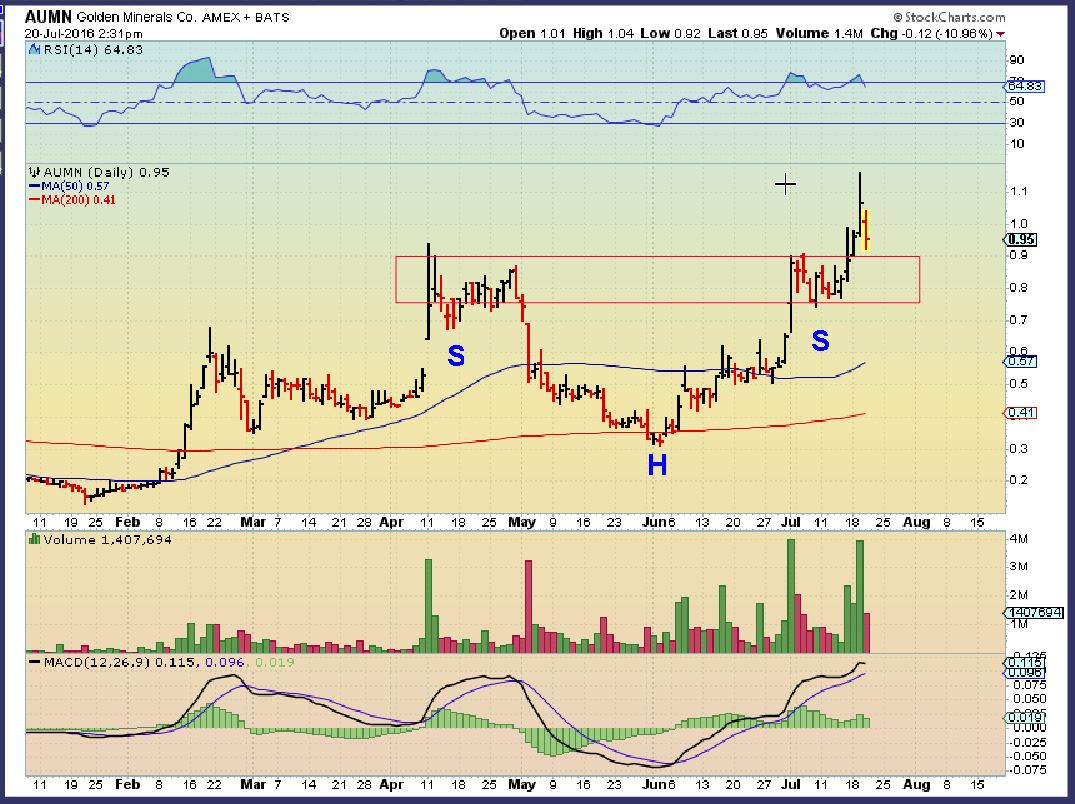This screenshot has width=1075, height=804.
Task: Click the 1407694 volume value tag
Action: click(x=1035, y=613)
